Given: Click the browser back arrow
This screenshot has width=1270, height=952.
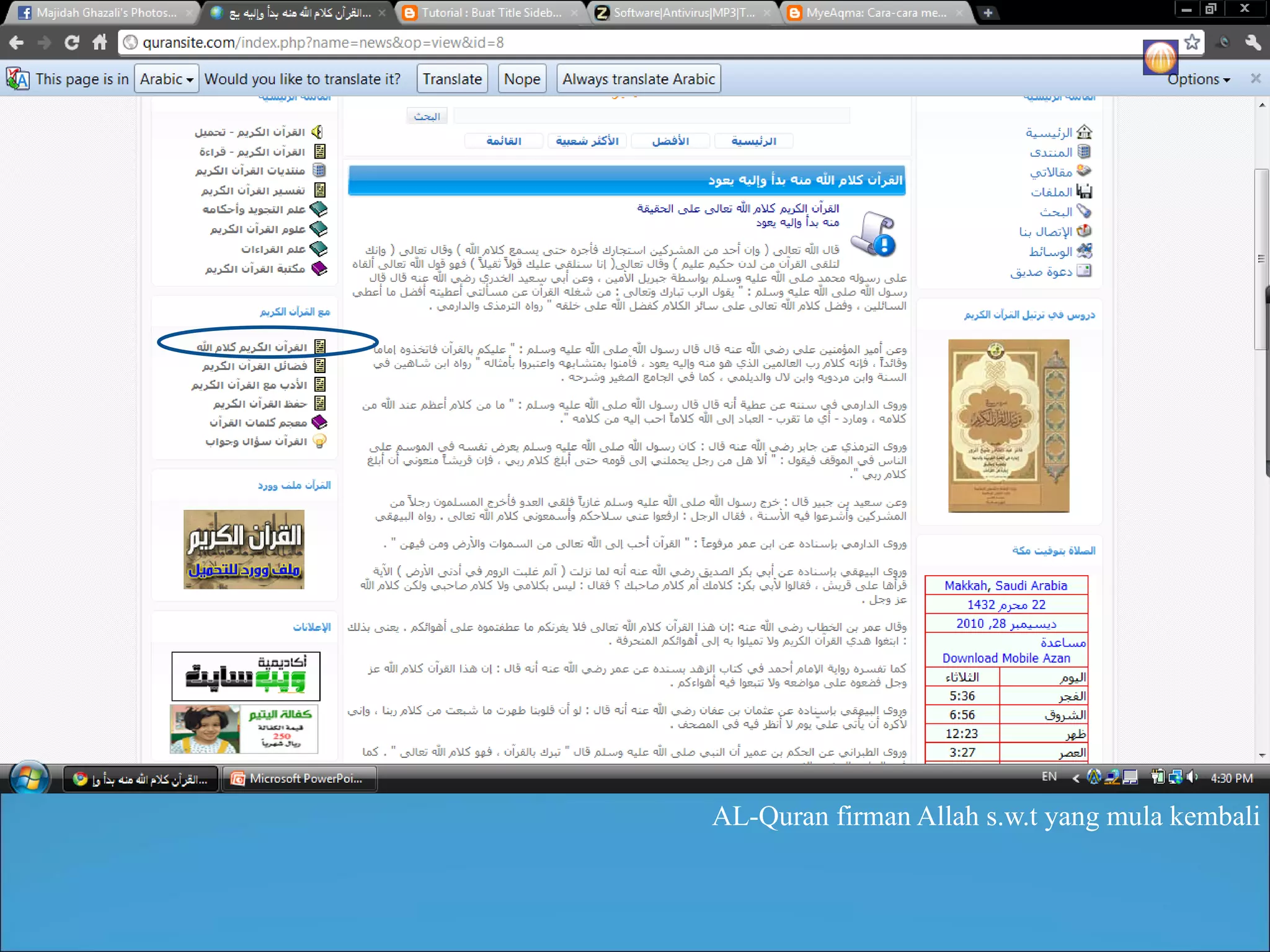Looking at the screenshot, I should 17,42.
